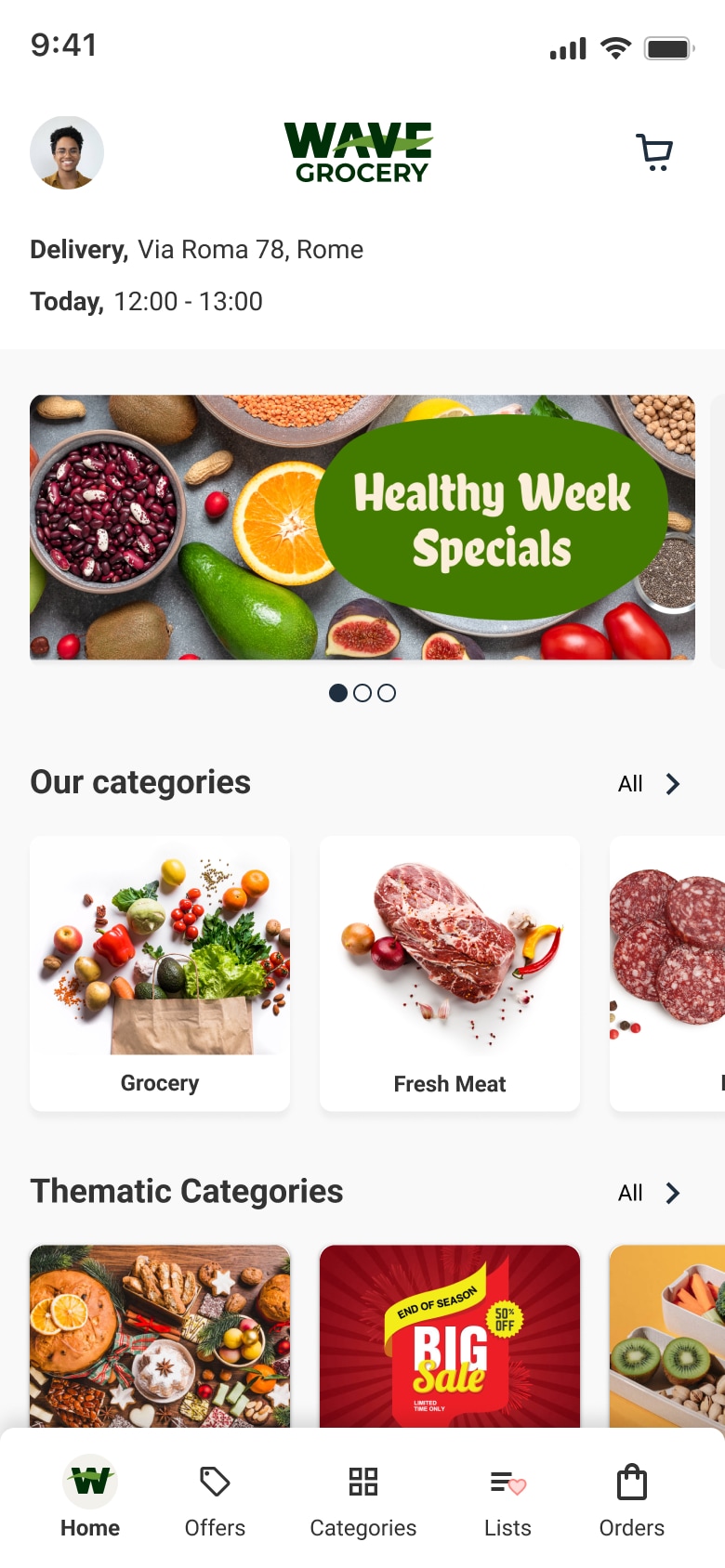The image size is (725, 1568).
Task: Tap the Wave Grocery logo
Action: (x=359, y=152)
